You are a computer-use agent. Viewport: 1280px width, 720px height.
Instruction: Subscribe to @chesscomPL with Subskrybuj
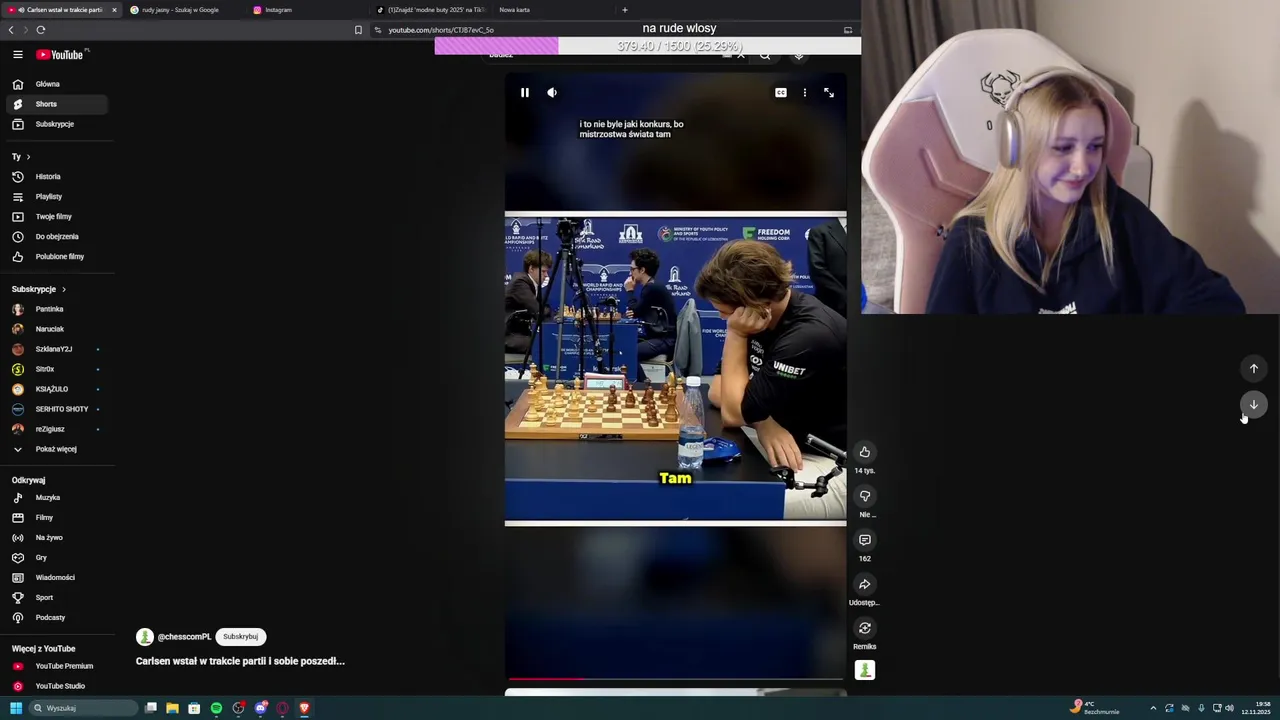click(x=240, y=637)
